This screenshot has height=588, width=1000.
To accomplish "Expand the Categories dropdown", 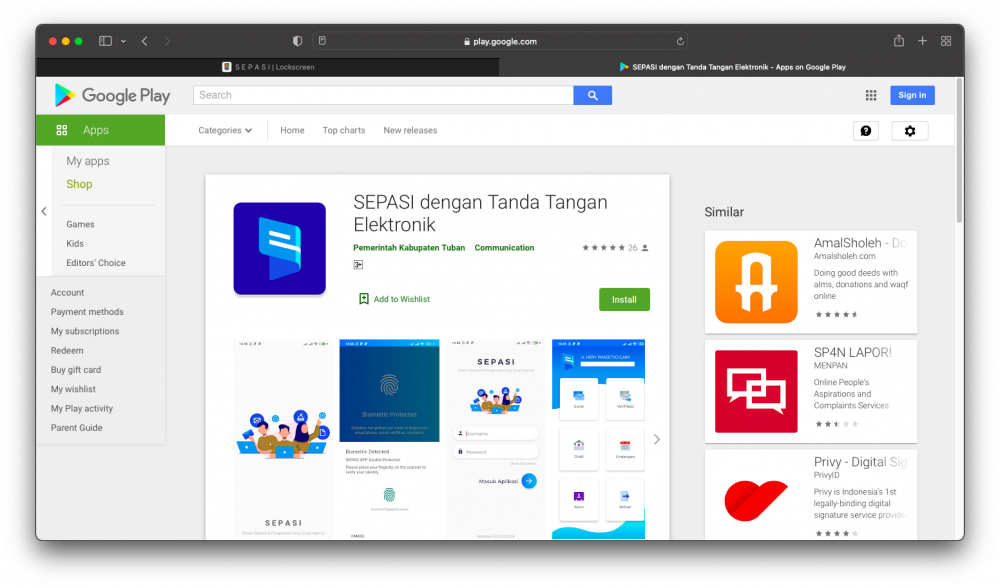I will coord(224,130).
